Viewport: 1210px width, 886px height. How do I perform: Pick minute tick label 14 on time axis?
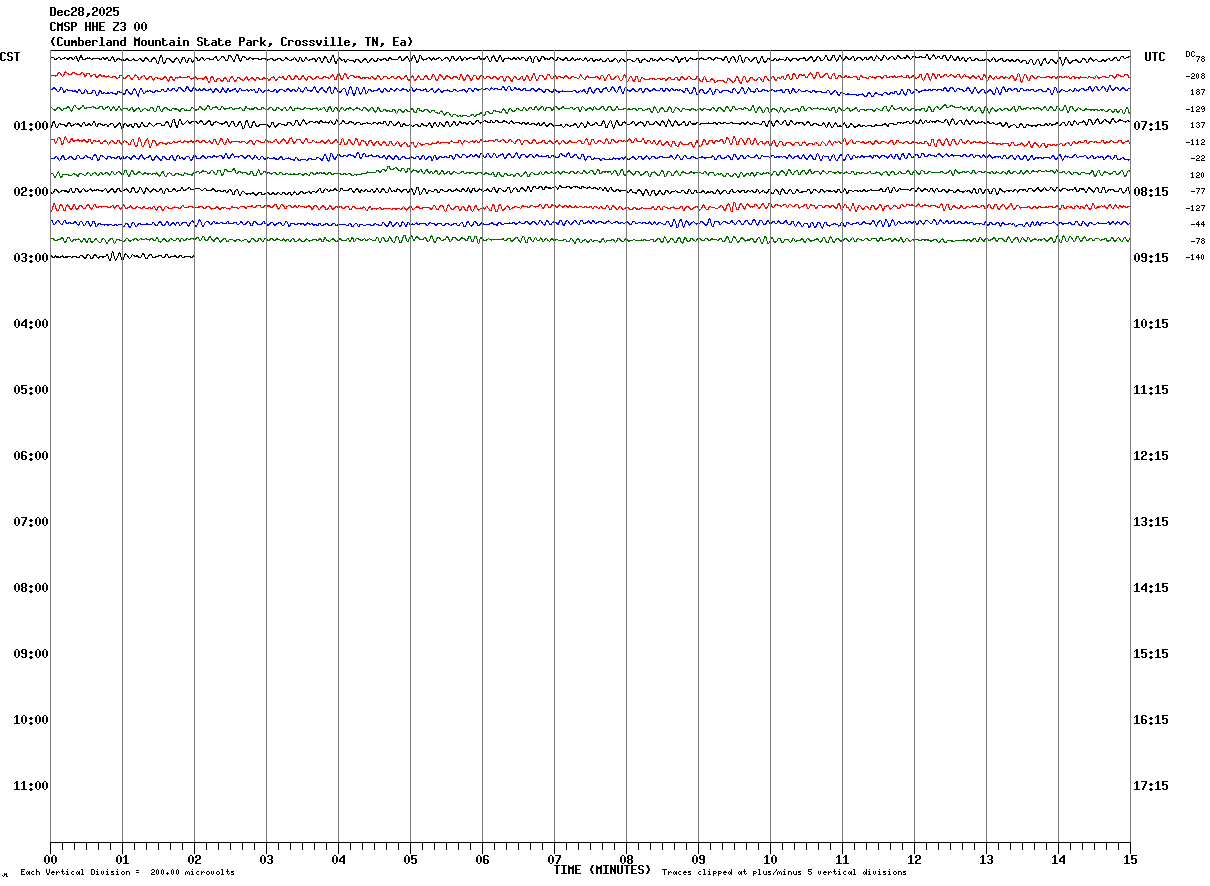(x=1058, y=860)
